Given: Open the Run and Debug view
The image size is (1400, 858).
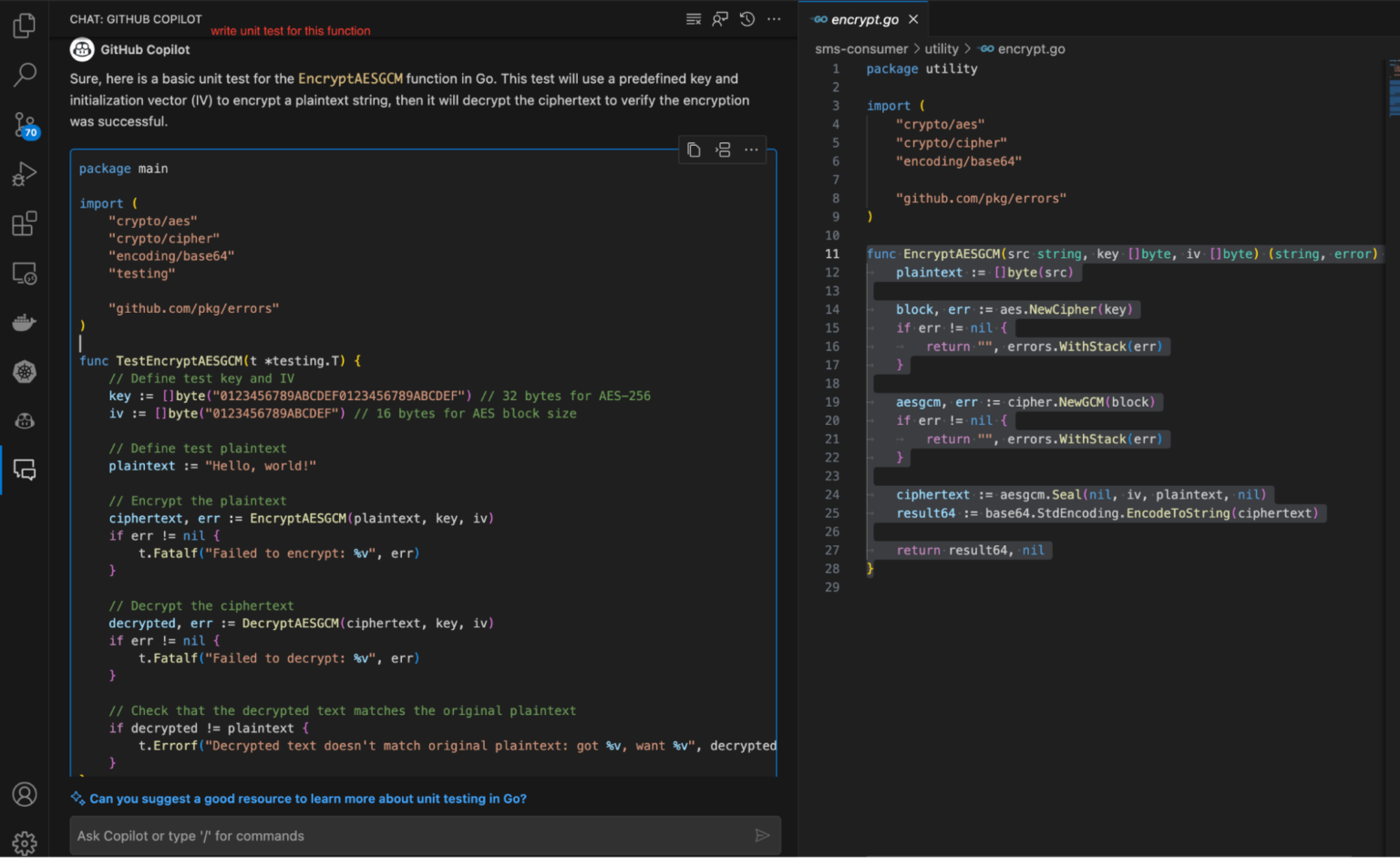Looking at the screenshot, I should point(25,173).
